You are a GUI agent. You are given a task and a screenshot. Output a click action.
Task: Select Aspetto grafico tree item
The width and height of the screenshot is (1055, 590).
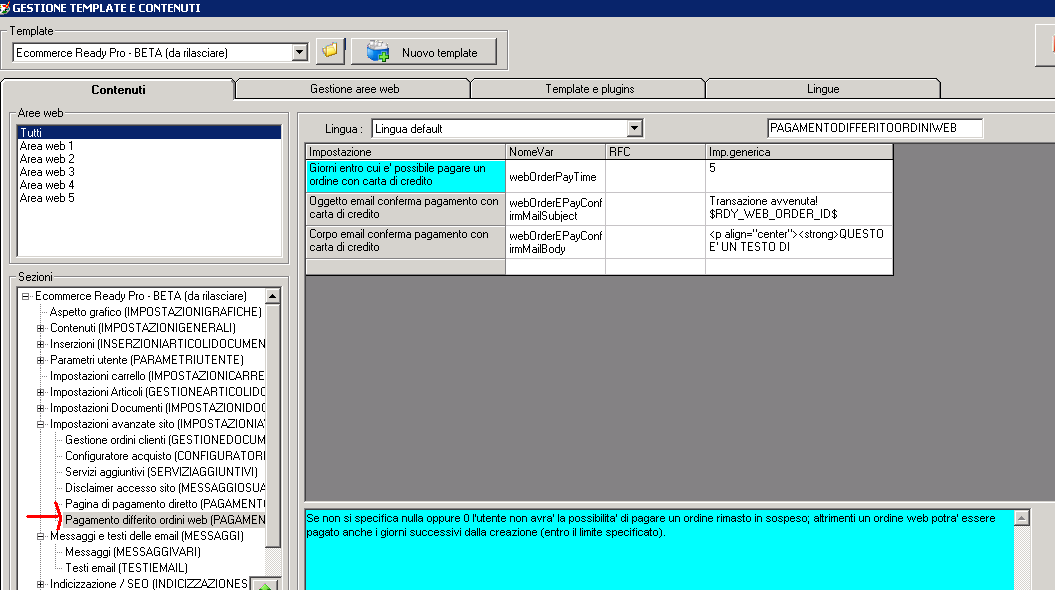point(155,312)
